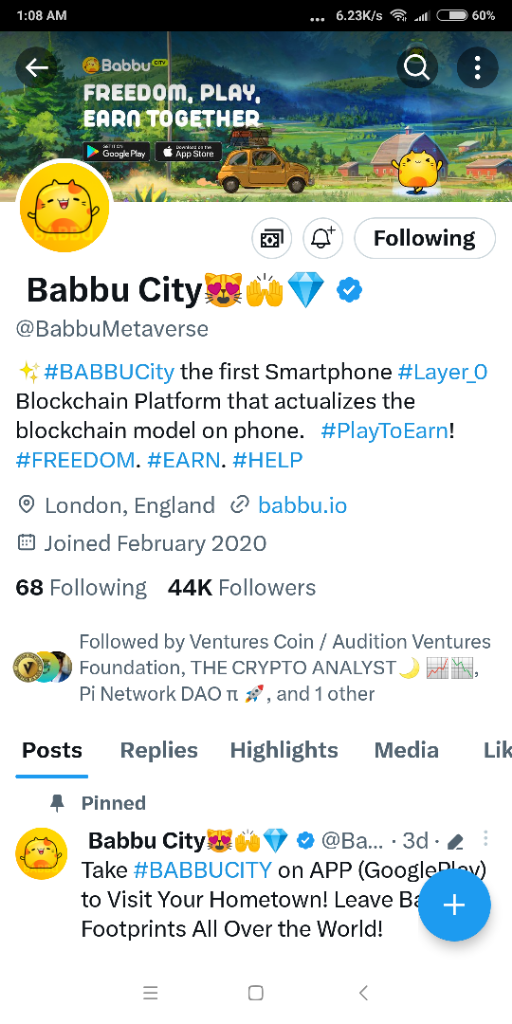
Task: Go back using the header arrow
Action: click(37, 67)
